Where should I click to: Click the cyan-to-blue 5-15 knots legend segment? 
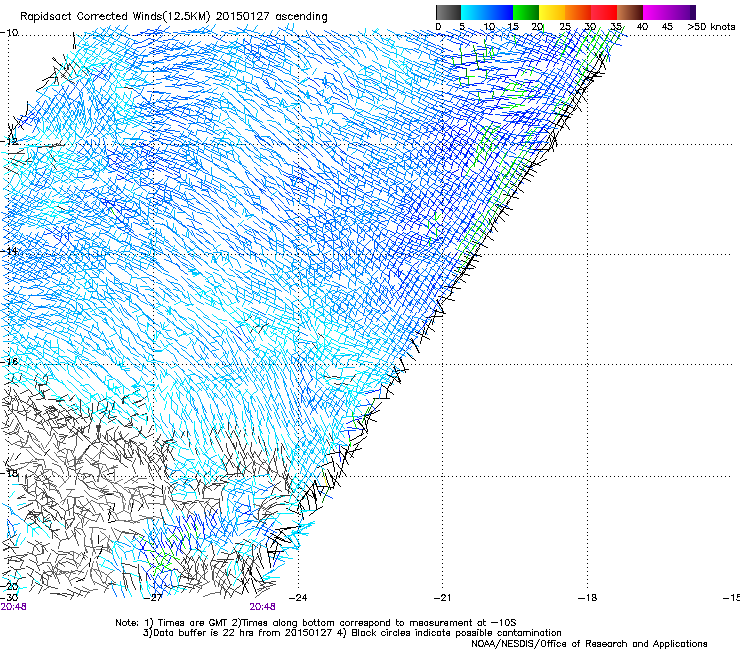coord(487,12)
